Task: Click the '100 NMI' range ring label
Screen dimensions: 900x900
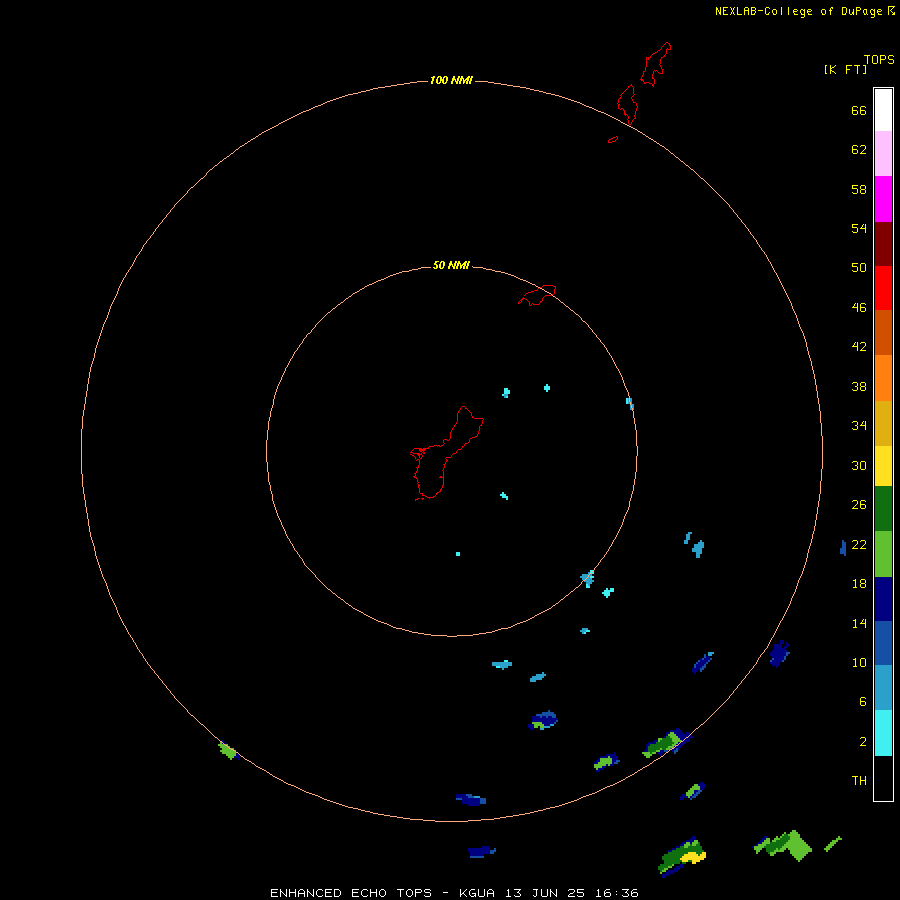Action: [451, 80]
